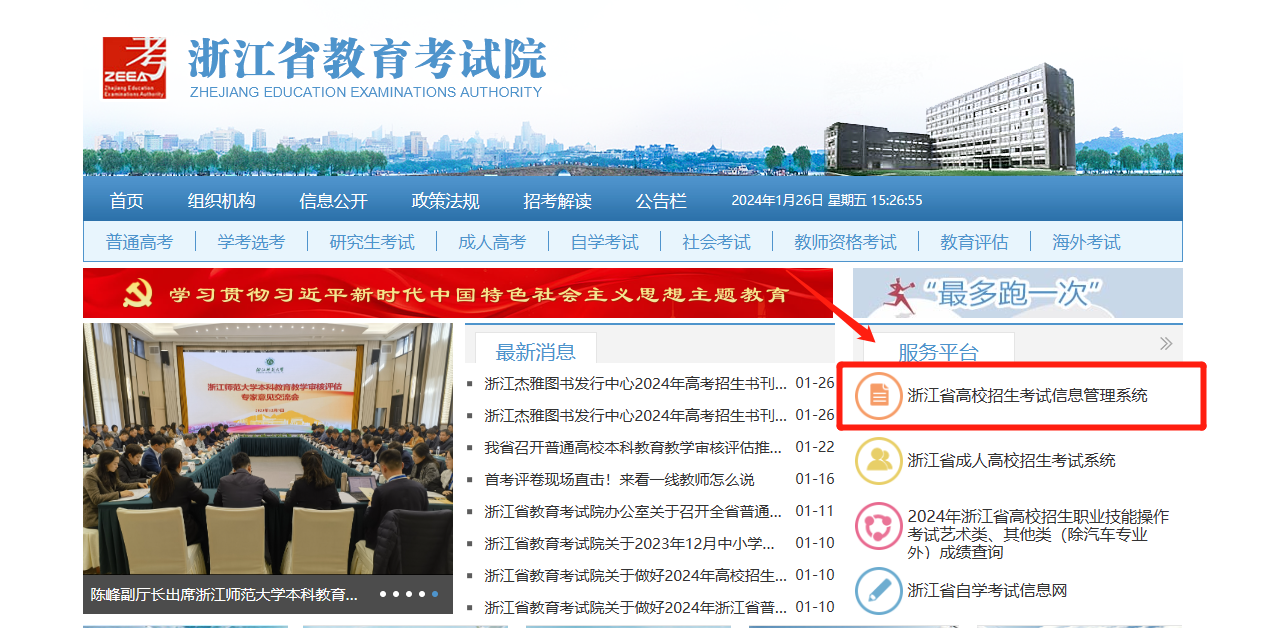The image size is (1287, 628).
Task: Click the ZEEA red logo icon
Action: click(x=134, y=67)
